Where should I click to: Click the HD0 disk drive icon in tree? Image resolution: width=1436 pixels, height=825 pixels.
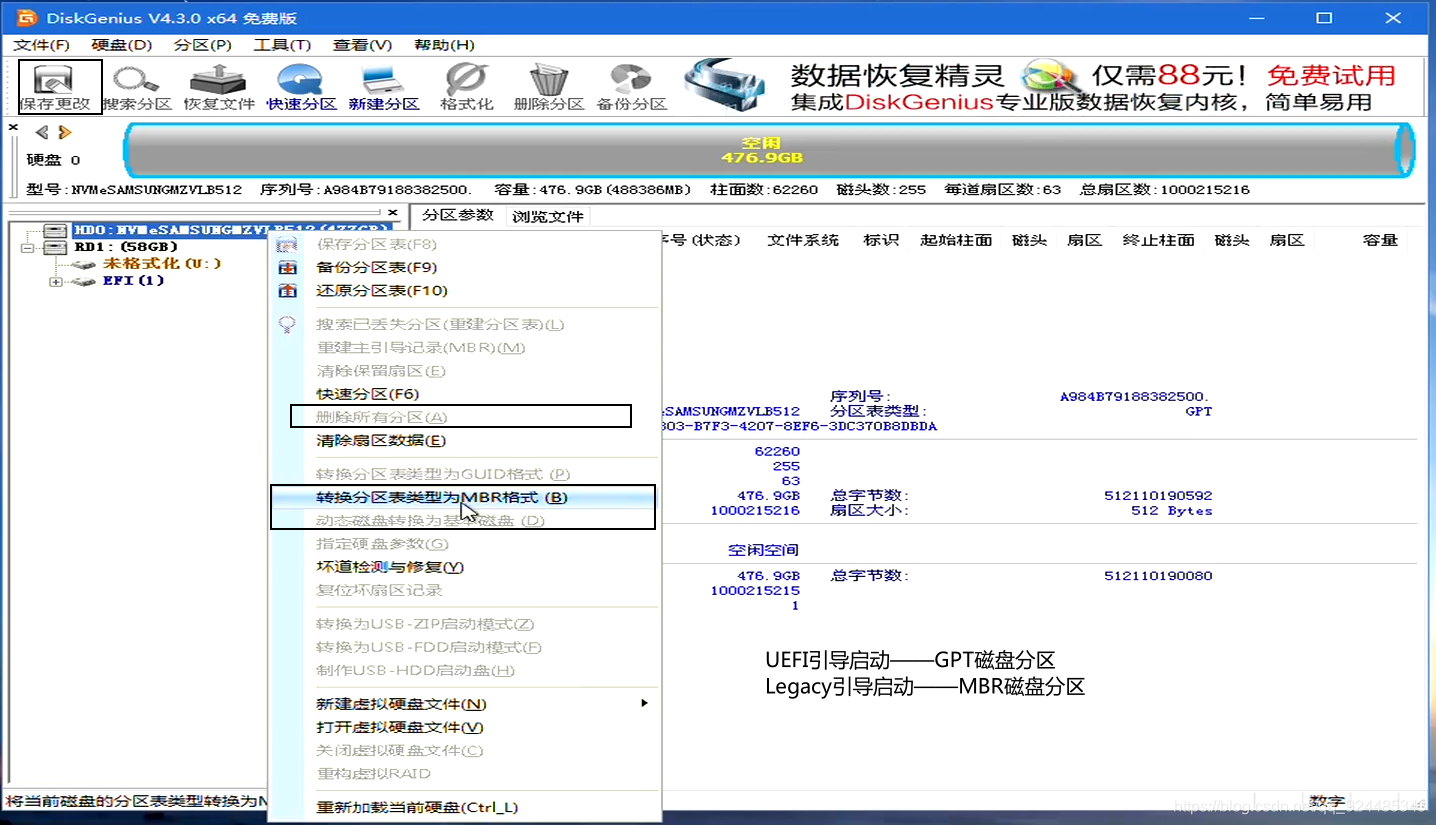point(57,230)
